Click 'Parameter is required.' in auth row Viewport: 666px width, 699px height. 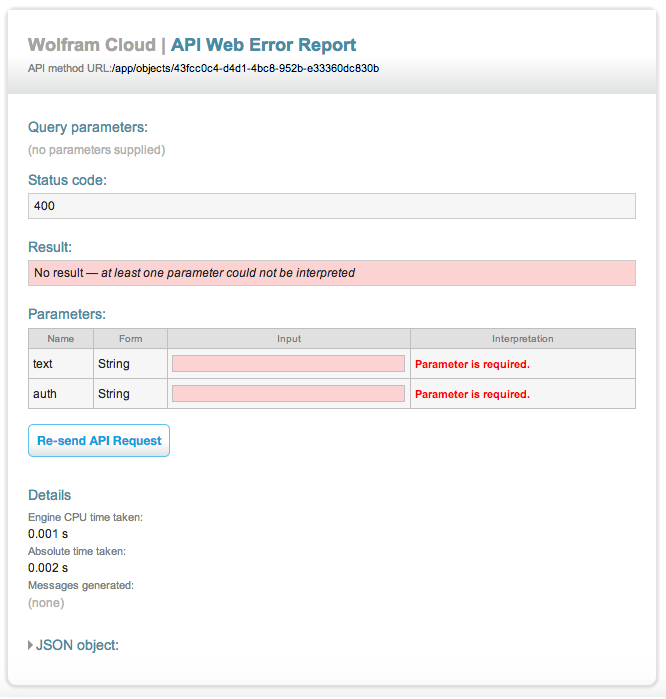472,394
